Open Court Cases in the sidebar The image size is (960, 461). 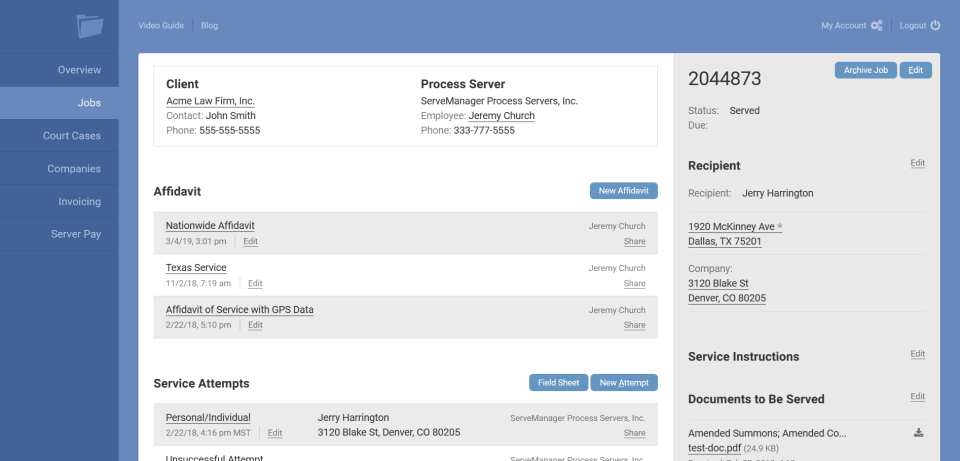point(59,136)
